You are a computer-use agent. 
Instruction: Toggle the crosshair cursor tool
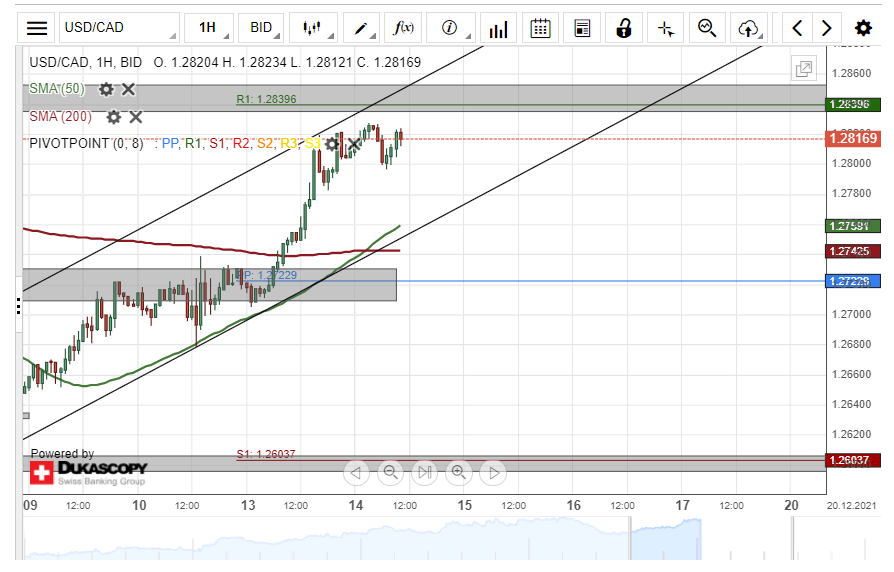[665, 28]
